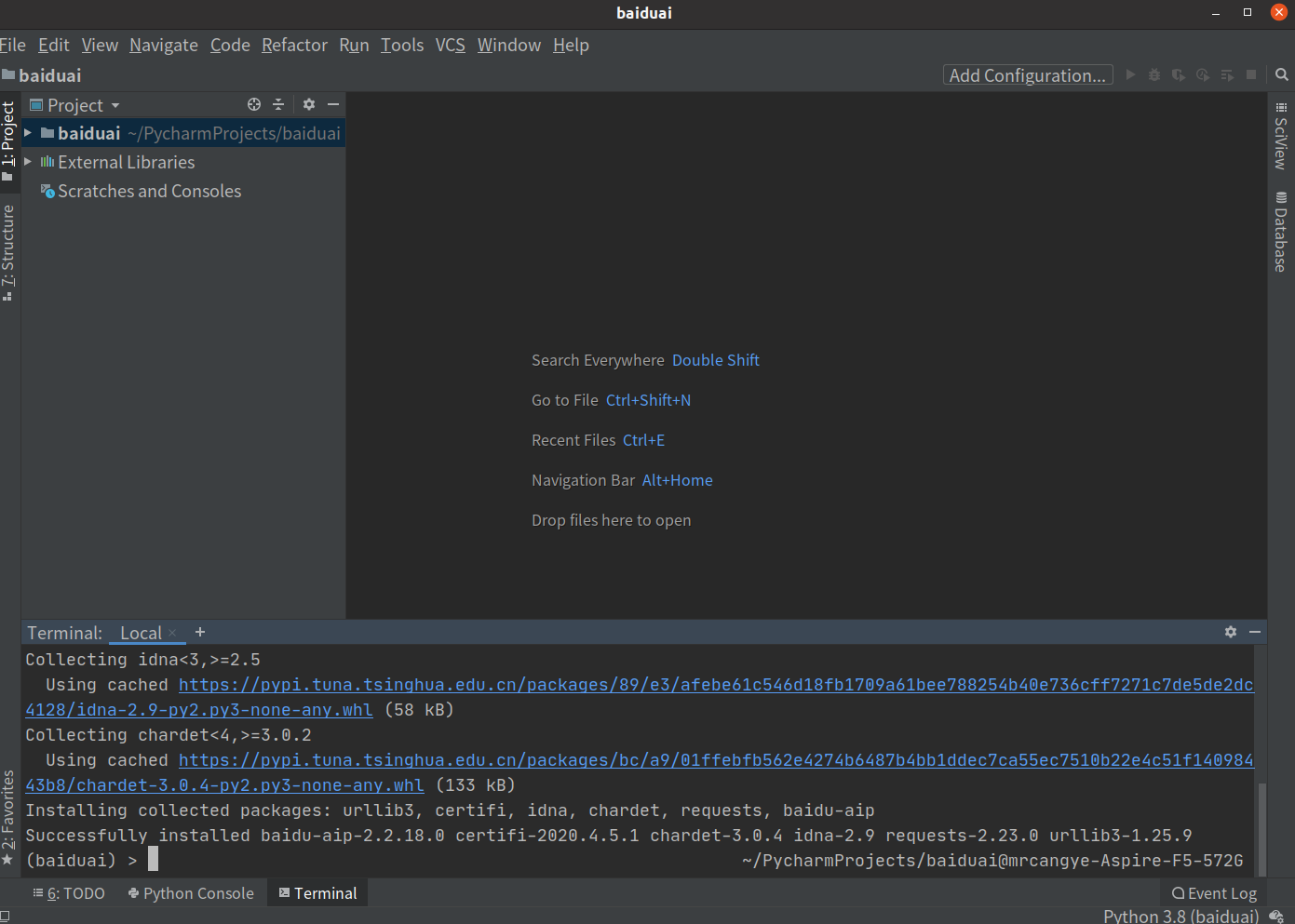Toggle the Database side panel
The image size is (1295, 924).
coord(1281,233)
